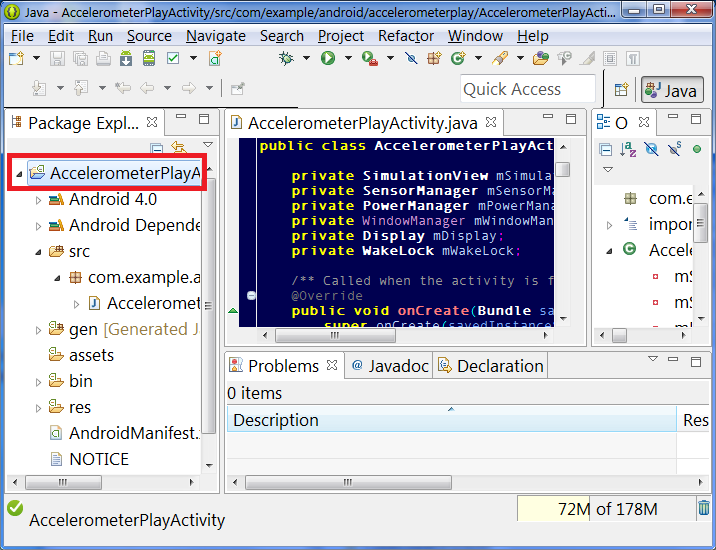Screen dimensions: 716x550
Task: Expand imports node in Outline
Action: (609, 225)
